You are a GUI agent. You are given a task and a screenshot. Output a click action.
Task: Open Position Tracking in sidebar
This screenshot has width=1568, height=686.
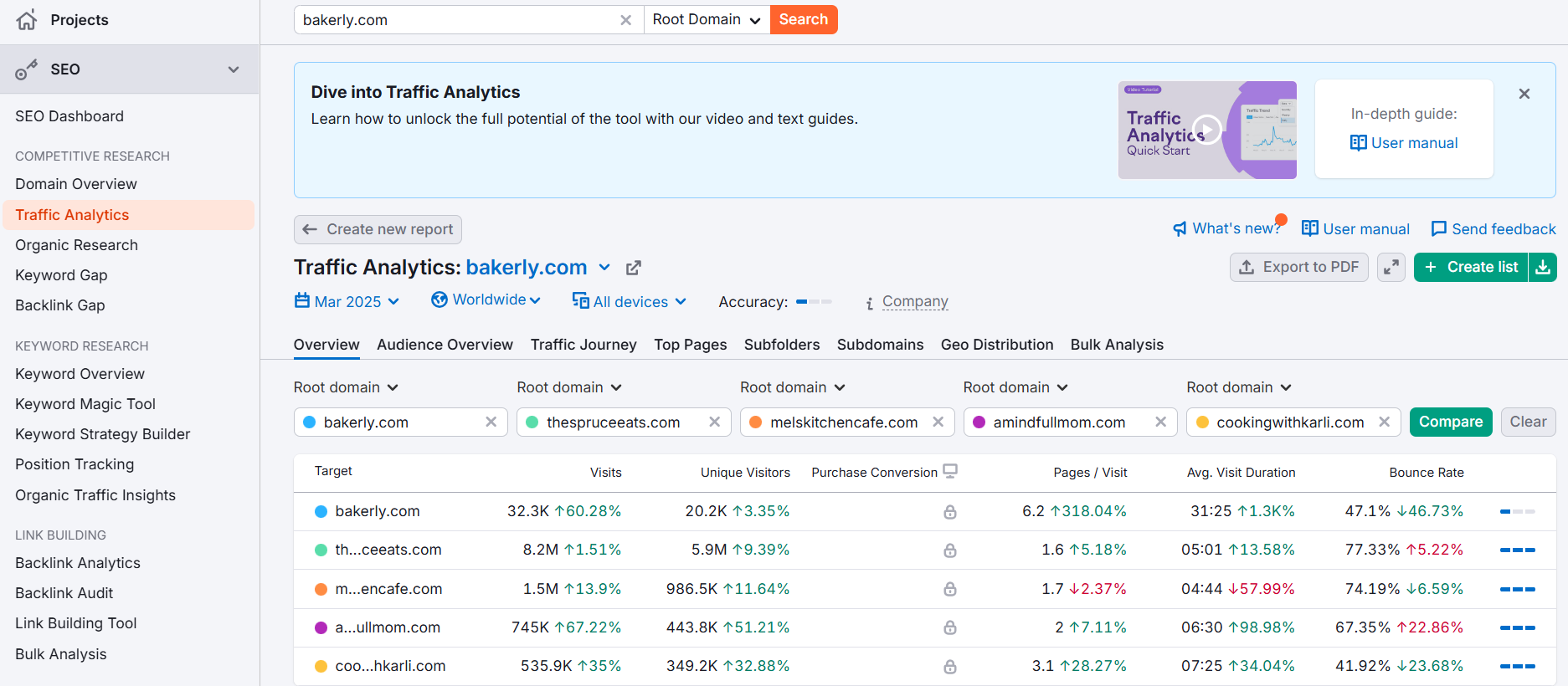coord(75,464)
